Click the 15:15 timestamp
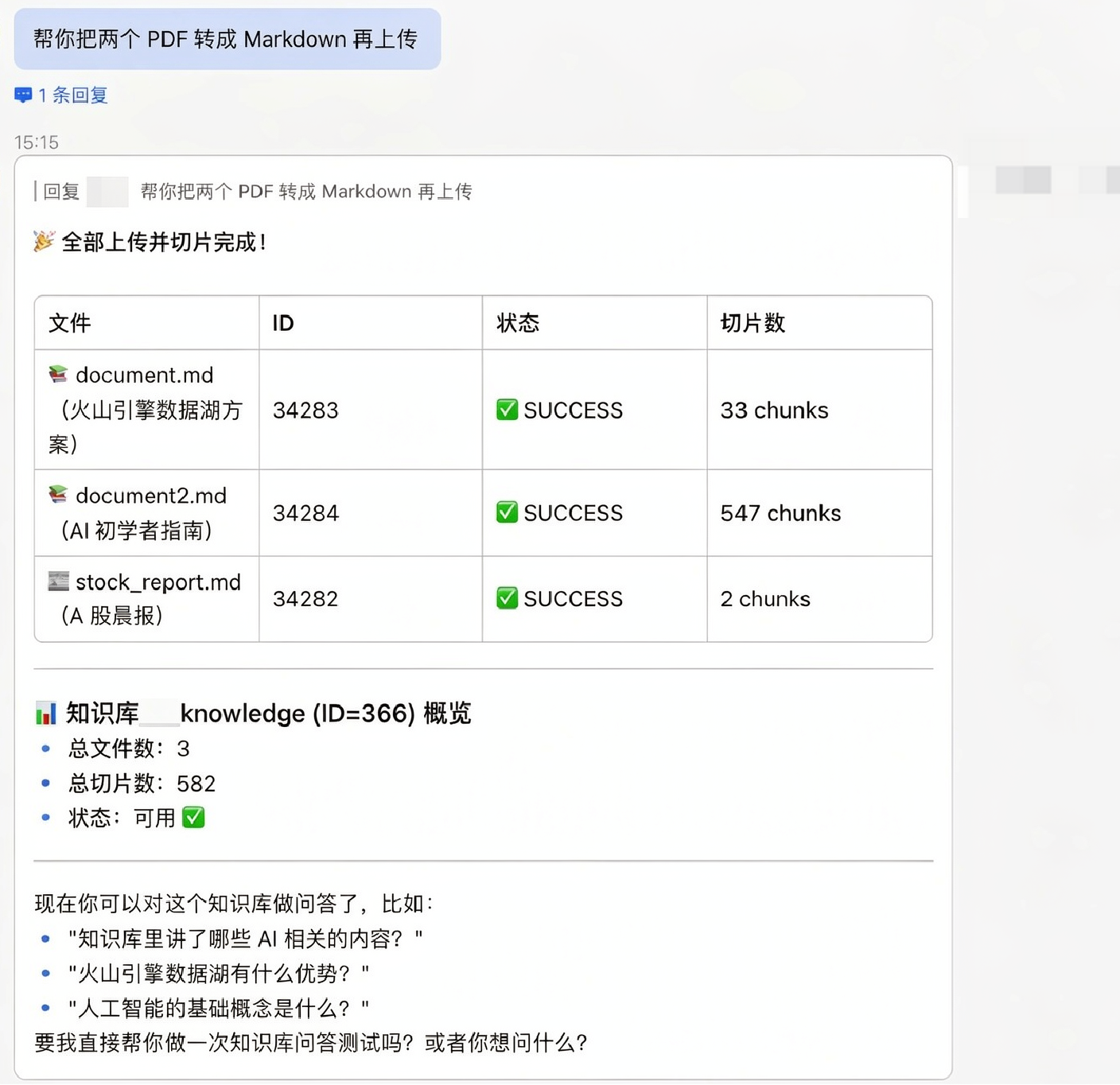 37,142
